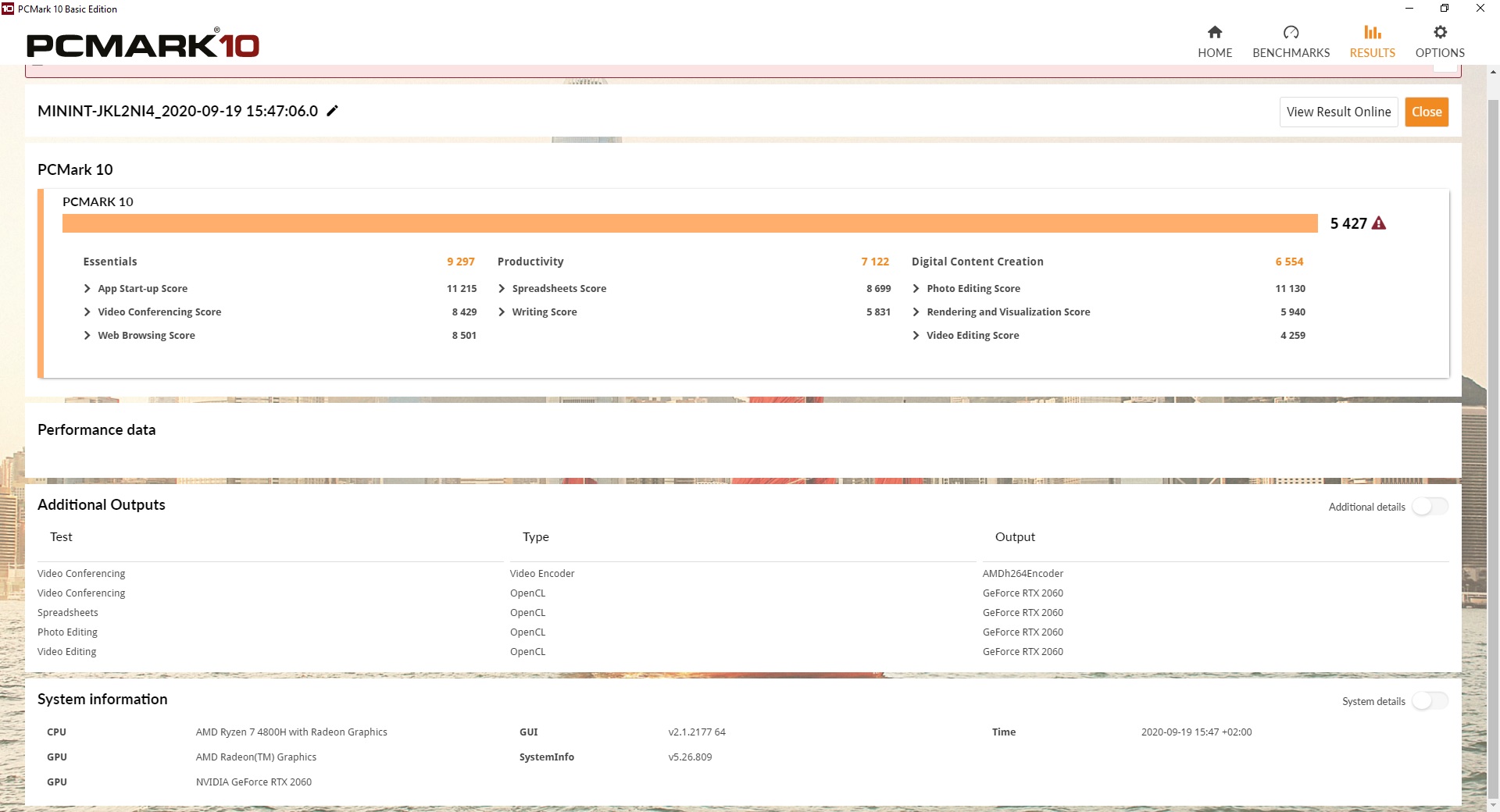Minimize the PCMark 10 window
The width and height of the screenshot is (1500, 812).
point(1409,9)
